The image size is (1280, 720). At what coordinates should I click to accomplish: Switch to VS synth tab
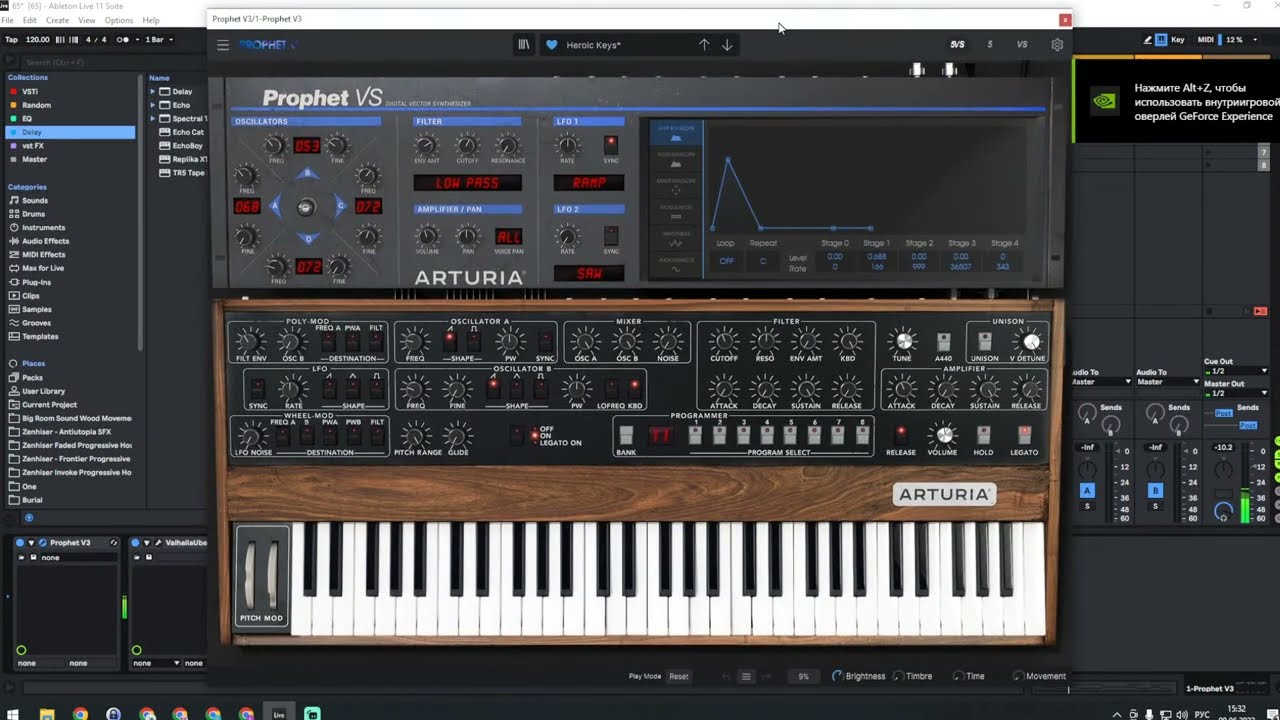pos(1022,45)
